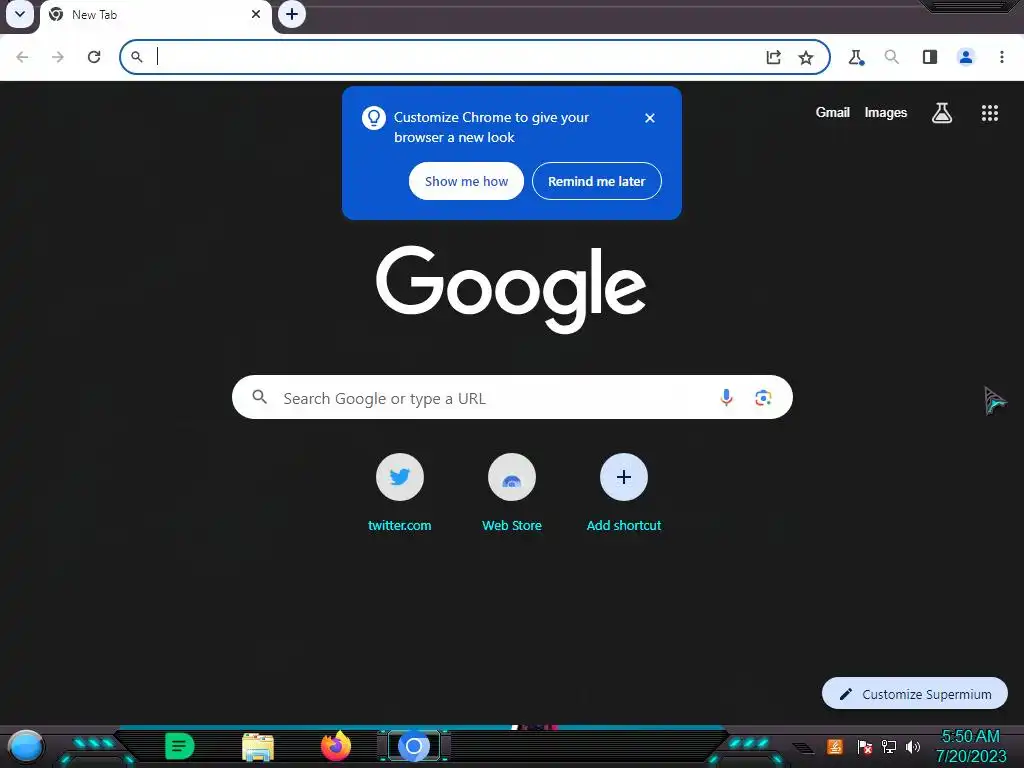
Task: Open Chrome Labs flask in toolbar
Action: pyautogui.click(x=856, y=57)
